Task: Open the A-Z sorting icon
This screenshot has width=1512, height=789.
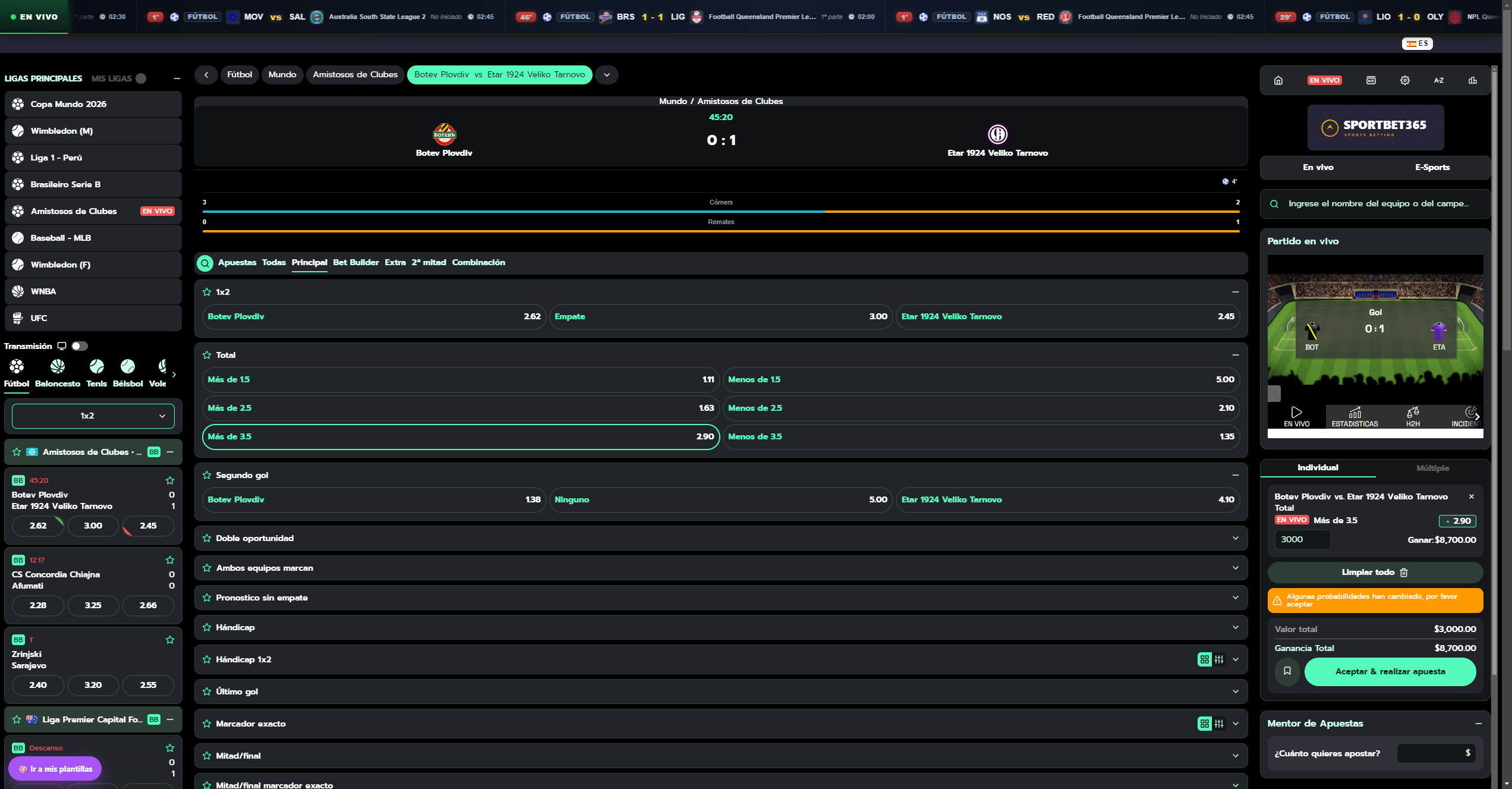Action: (1439, 80)
